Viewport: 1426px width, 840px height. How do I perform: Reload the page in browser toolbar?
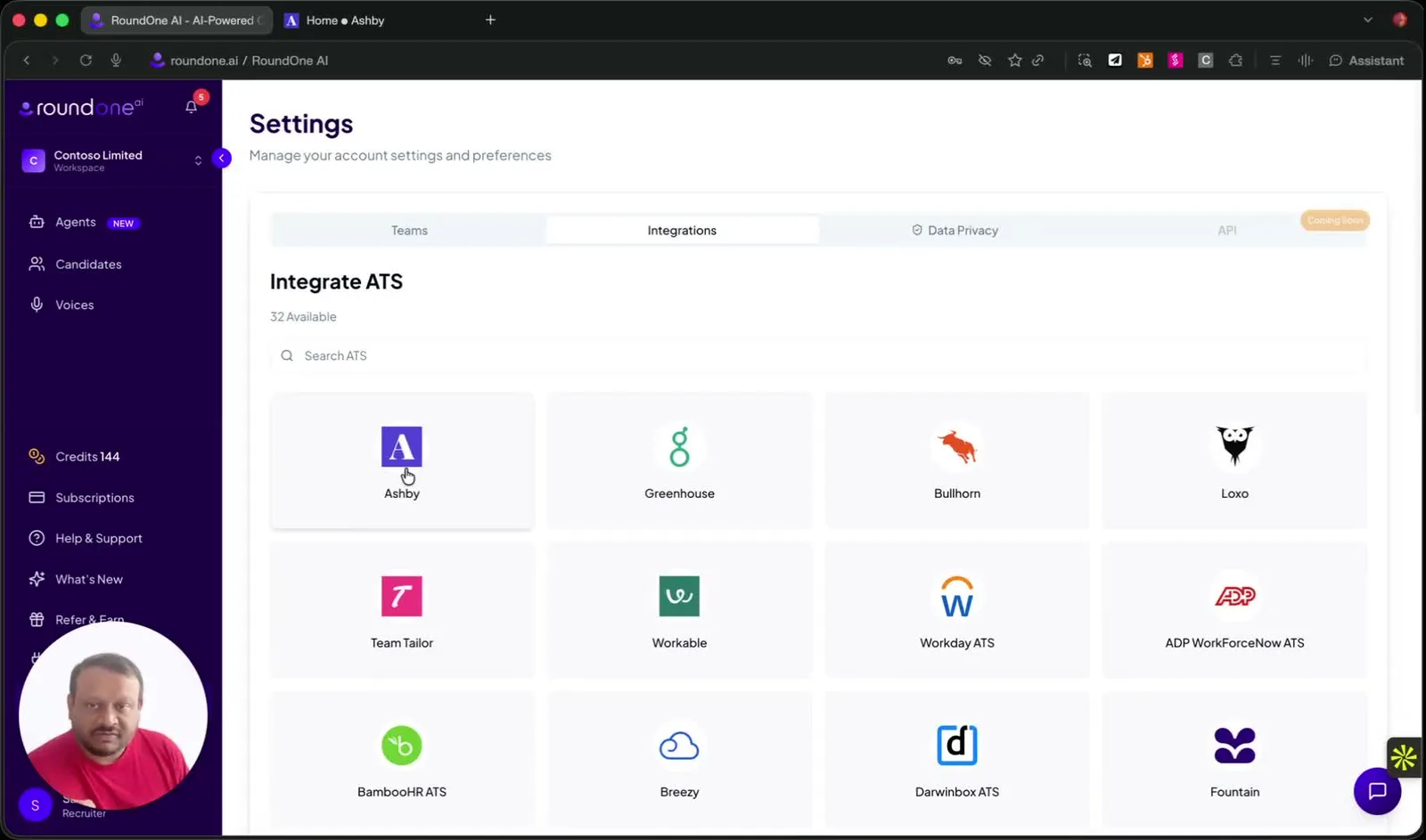(x=86, y=61)
